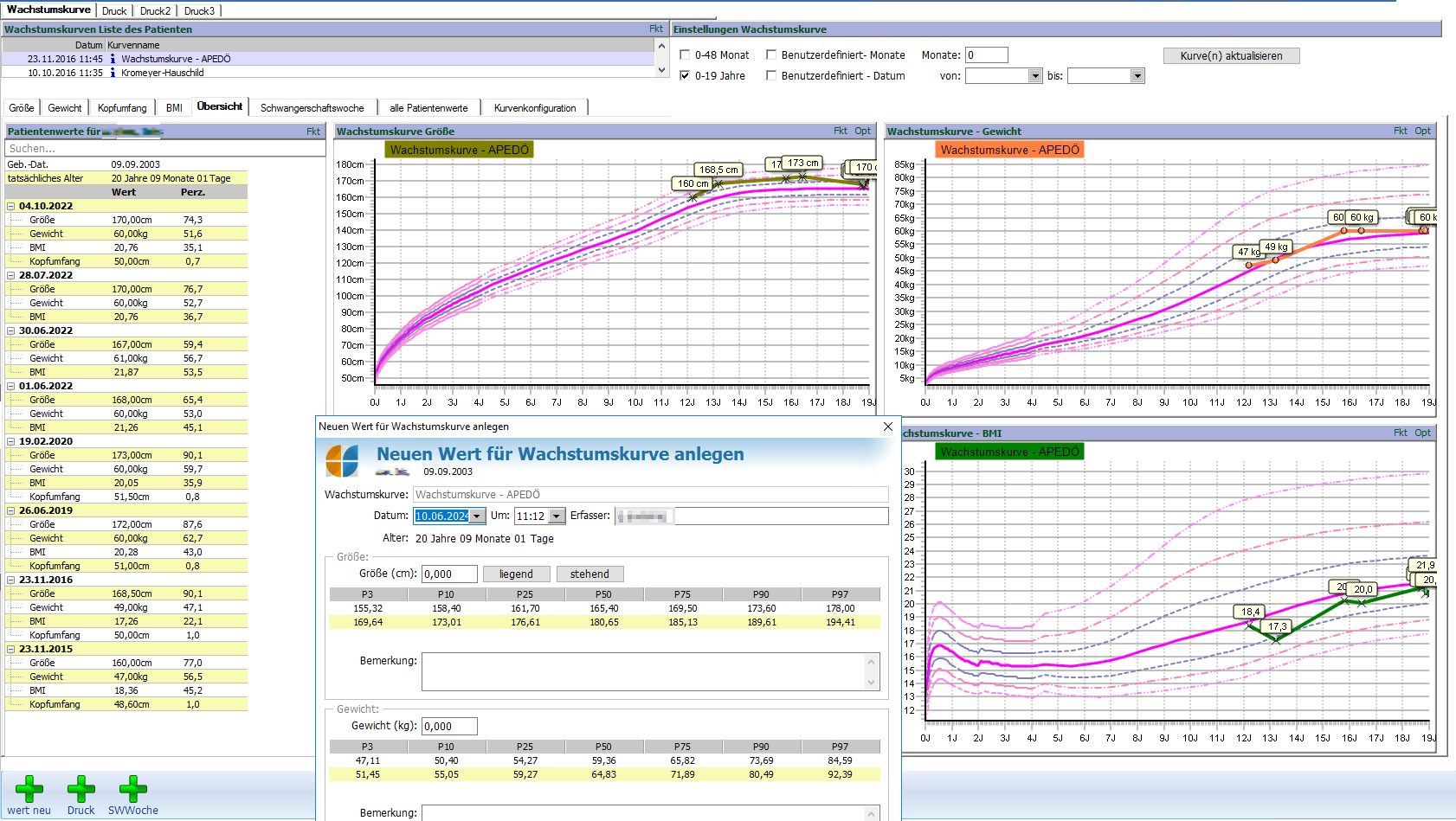Screen dimensions: 1456x821
Task: Open the Datum dropdown in dialog
Action: point(477,516)
